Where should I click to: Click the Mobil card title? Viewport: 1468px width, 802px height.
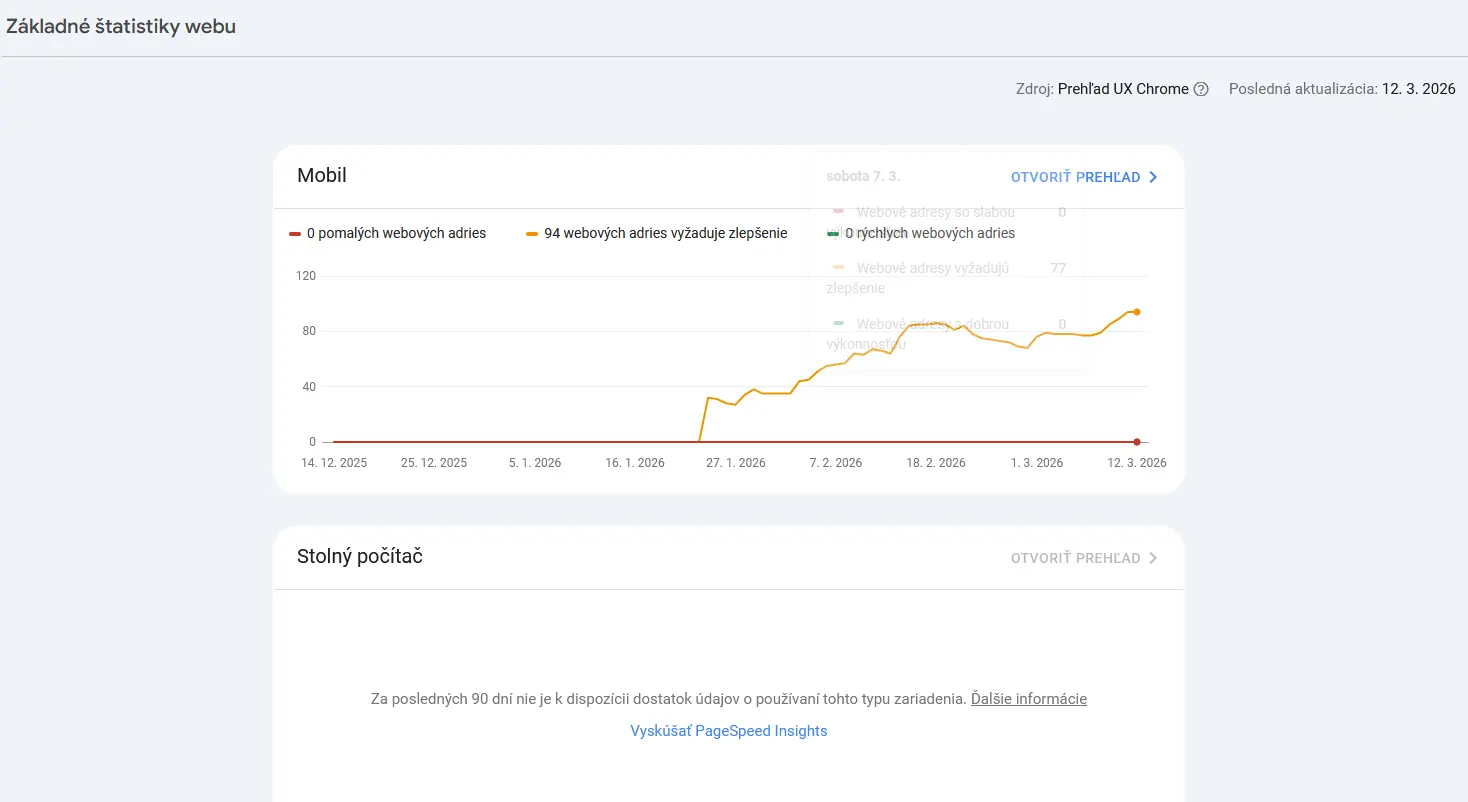[322, 176]
